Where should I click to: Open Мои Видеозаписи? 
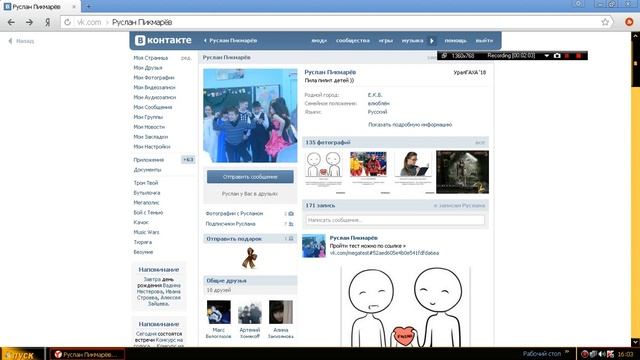[x=154, y=87]
